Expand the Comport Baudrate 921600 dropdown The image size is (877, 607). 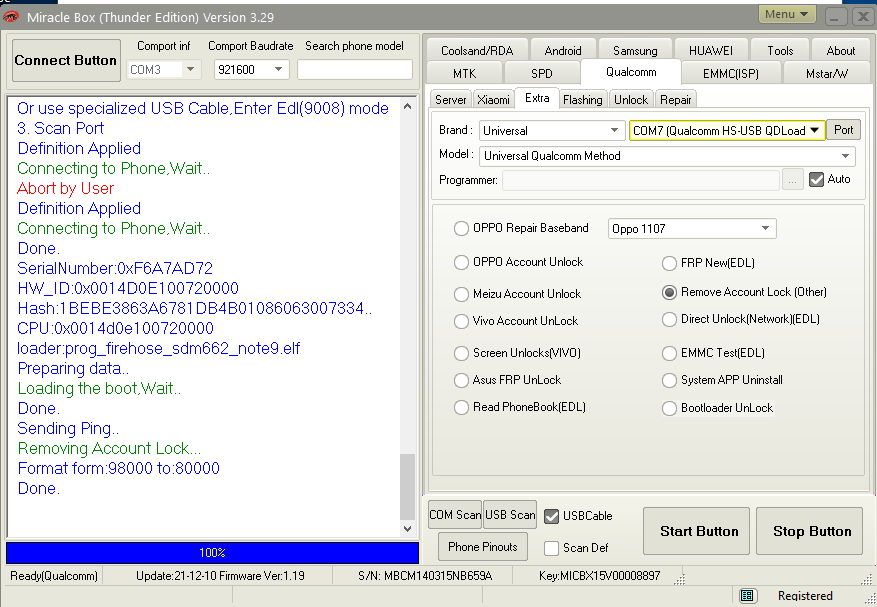tap(278, 69)
